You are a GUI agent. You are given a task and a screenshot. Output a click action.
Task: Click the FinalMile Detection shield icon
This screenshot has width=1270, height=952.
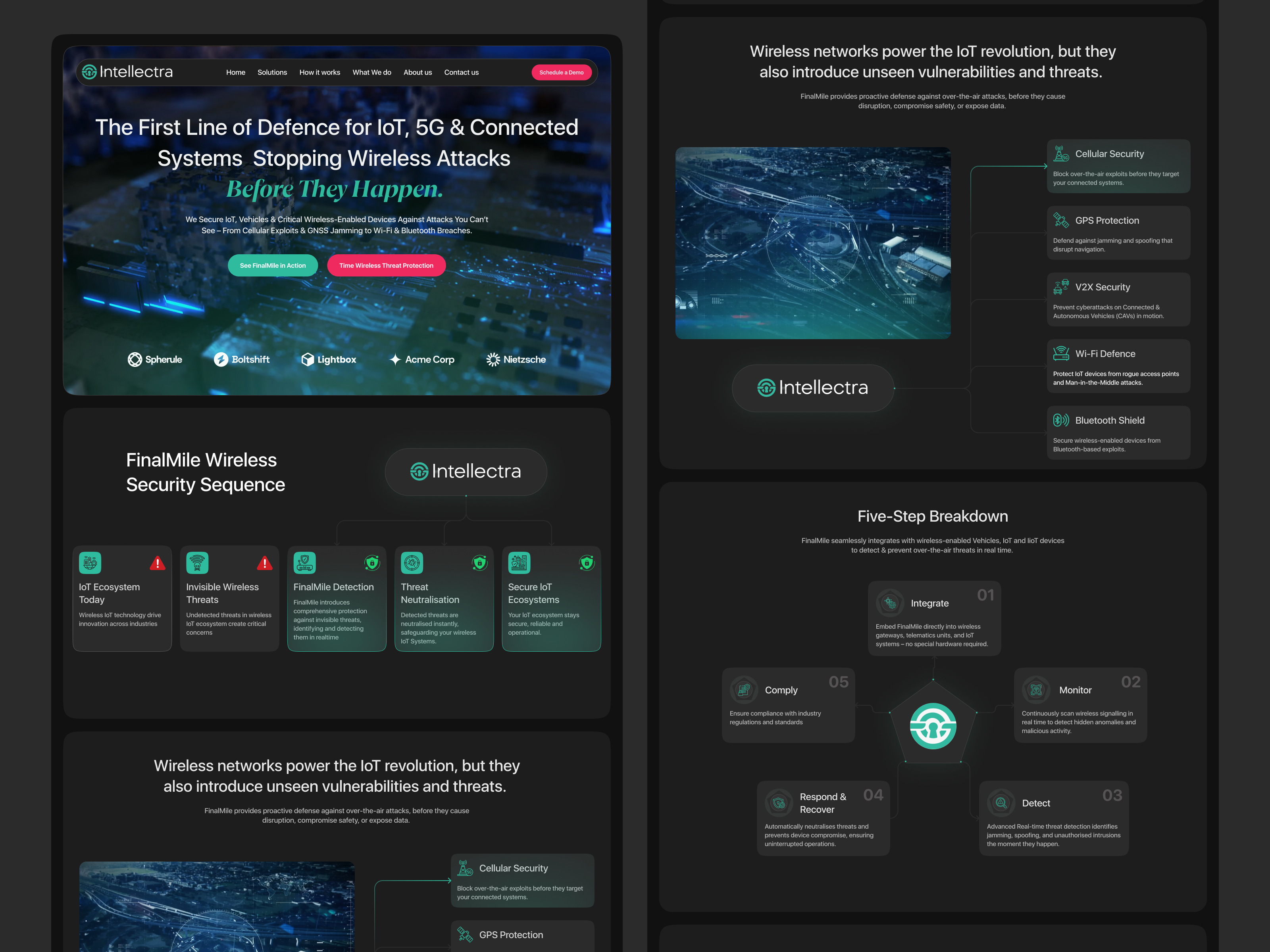pos(305,563)
